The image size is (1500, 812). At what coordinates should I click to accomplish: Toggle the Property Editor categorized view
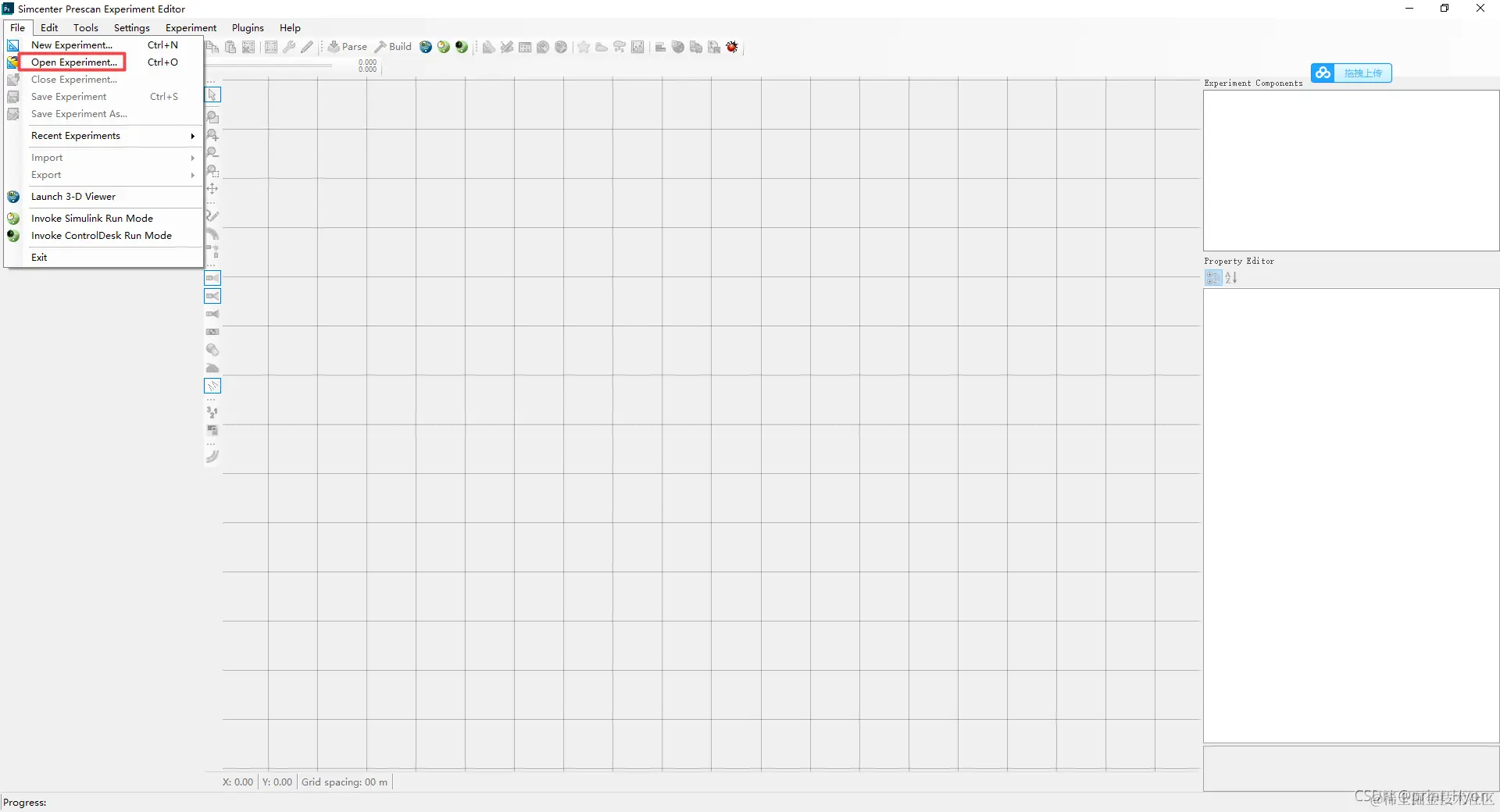click(x=1213, y=278)
